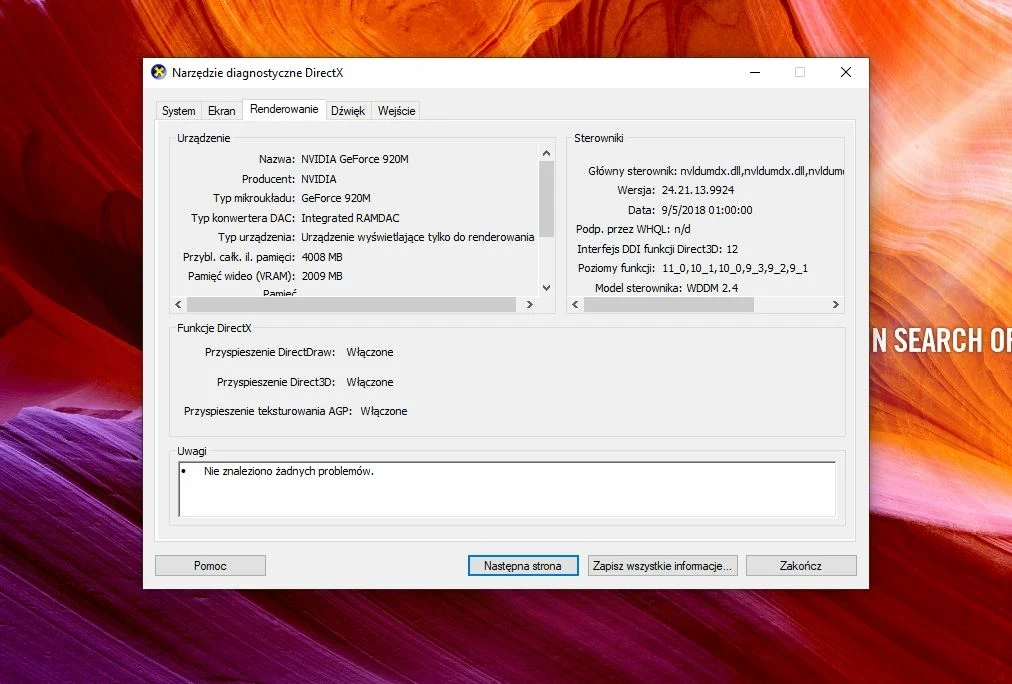Click the Sterowniki horizontal scrollbar thumb
Screen dimensions: 1012x684
pos(669,305)
